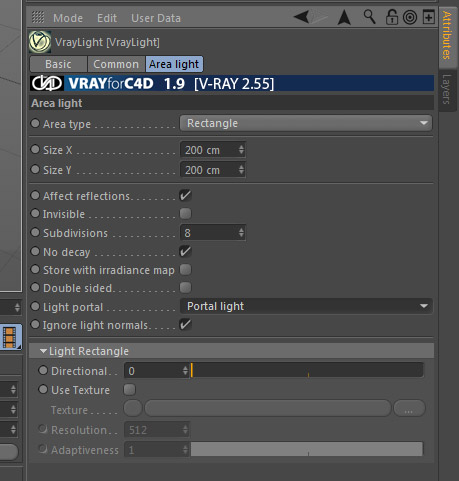Open the Mode menu
Screen dimensions: 459x481
pyautogui.click(x=68, y=18)
